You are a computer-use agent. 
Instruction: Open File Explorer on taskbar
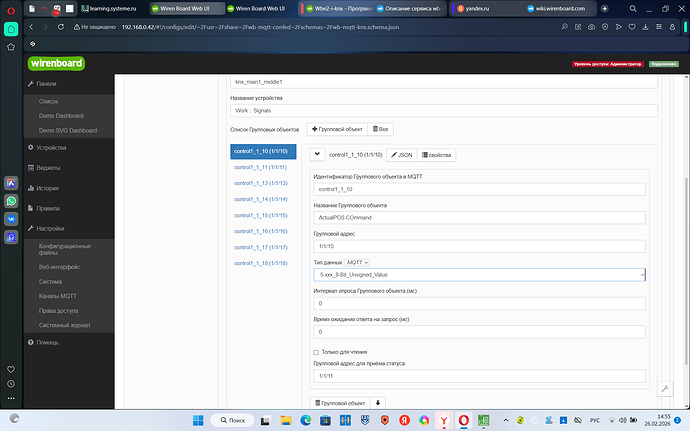pyautogui.click(x=286, y=420)
